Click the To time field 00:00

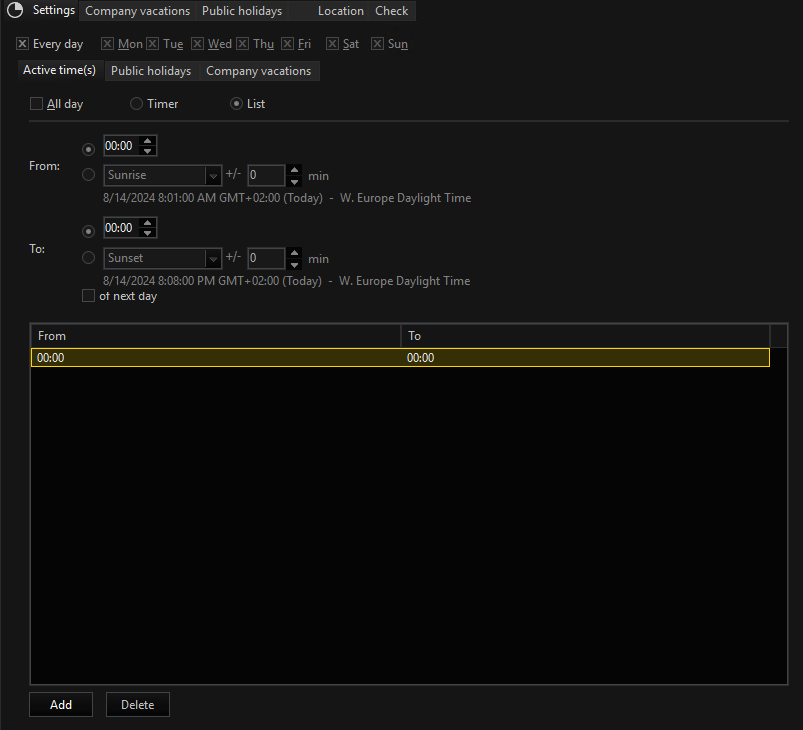[121, 228]
